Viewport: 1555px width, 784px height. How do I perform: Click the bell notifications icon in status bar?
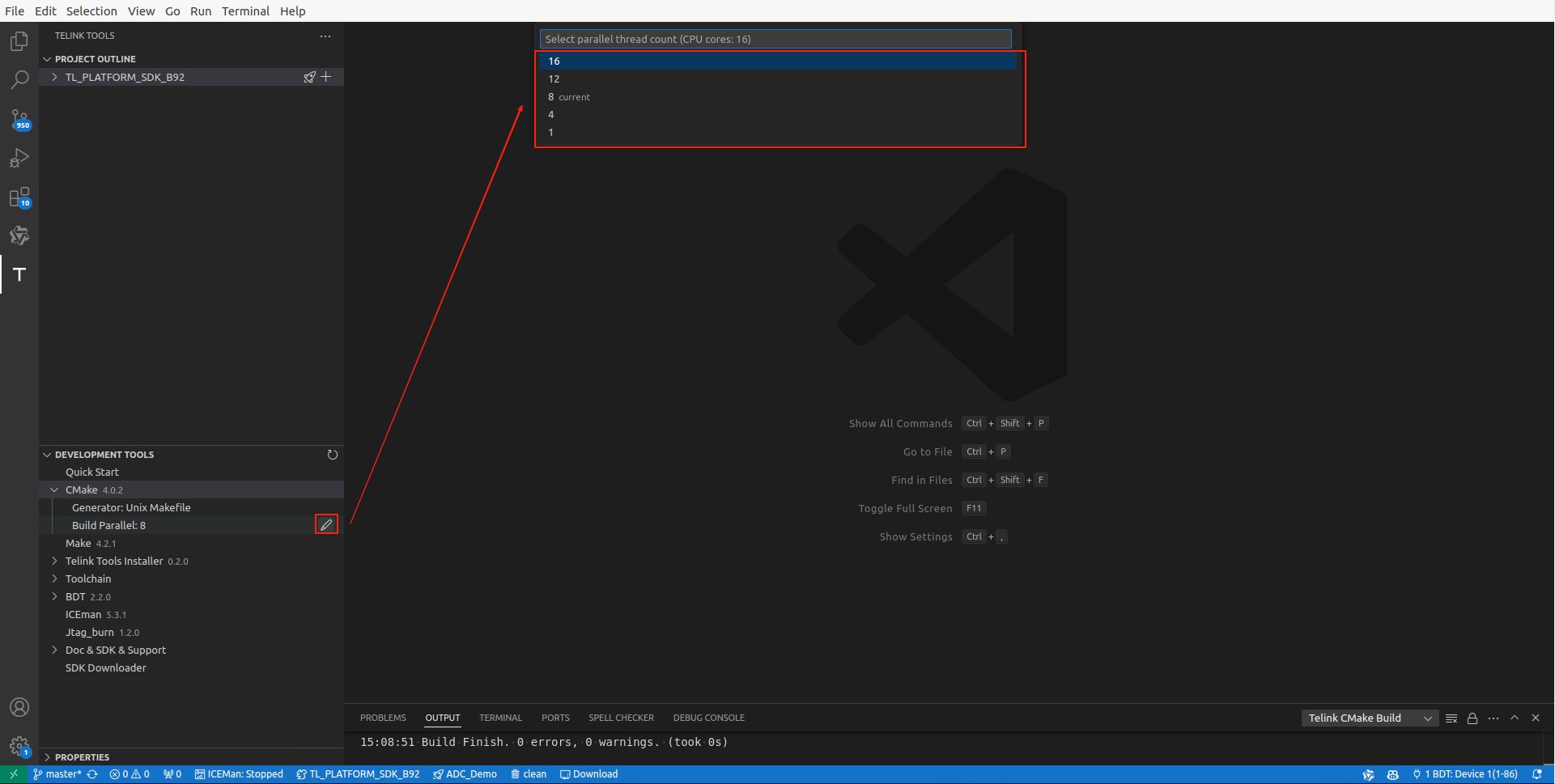pyautogui.click(x=1536, y=774)
